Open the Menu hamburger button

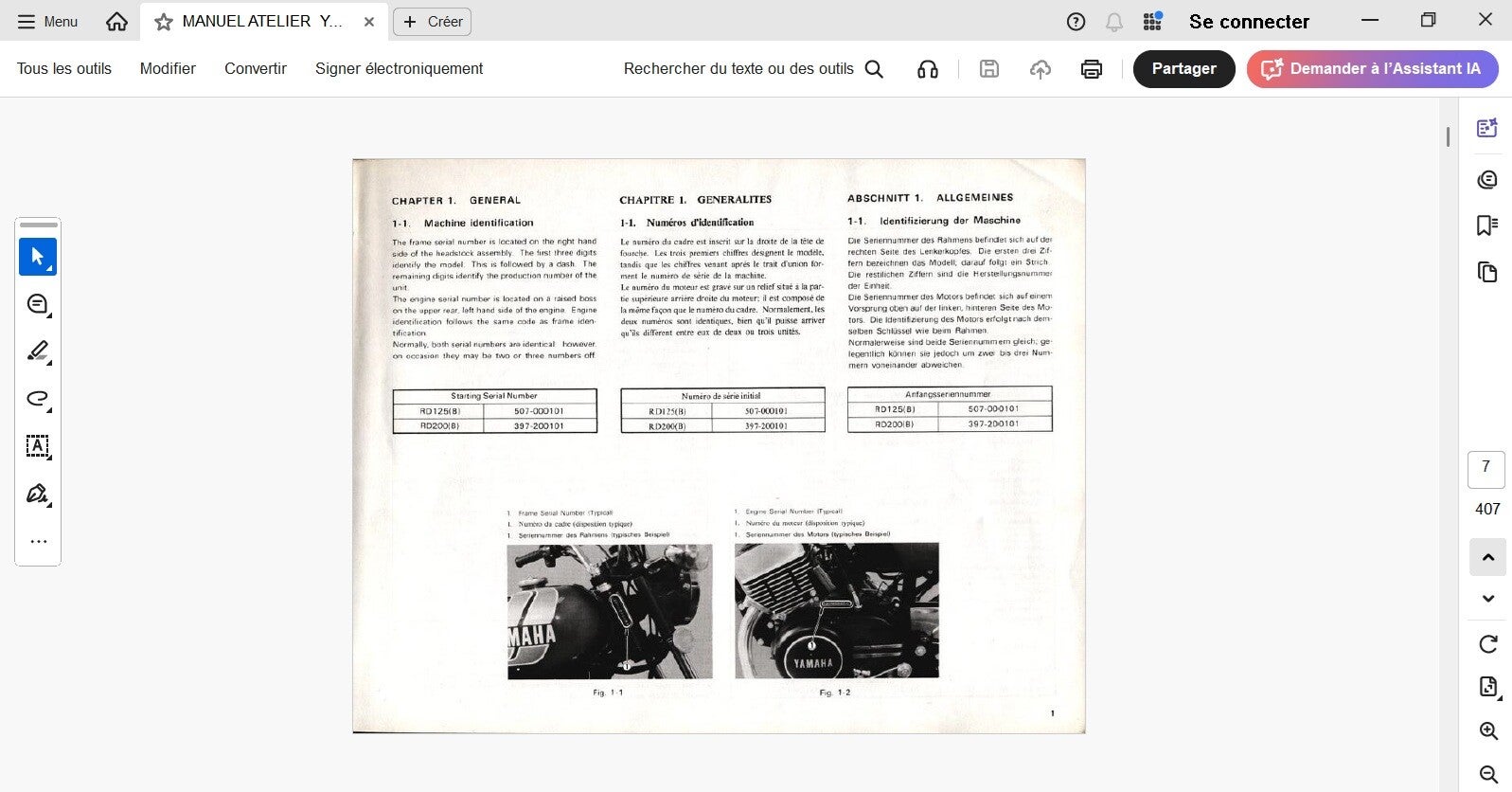coord(47,21)
